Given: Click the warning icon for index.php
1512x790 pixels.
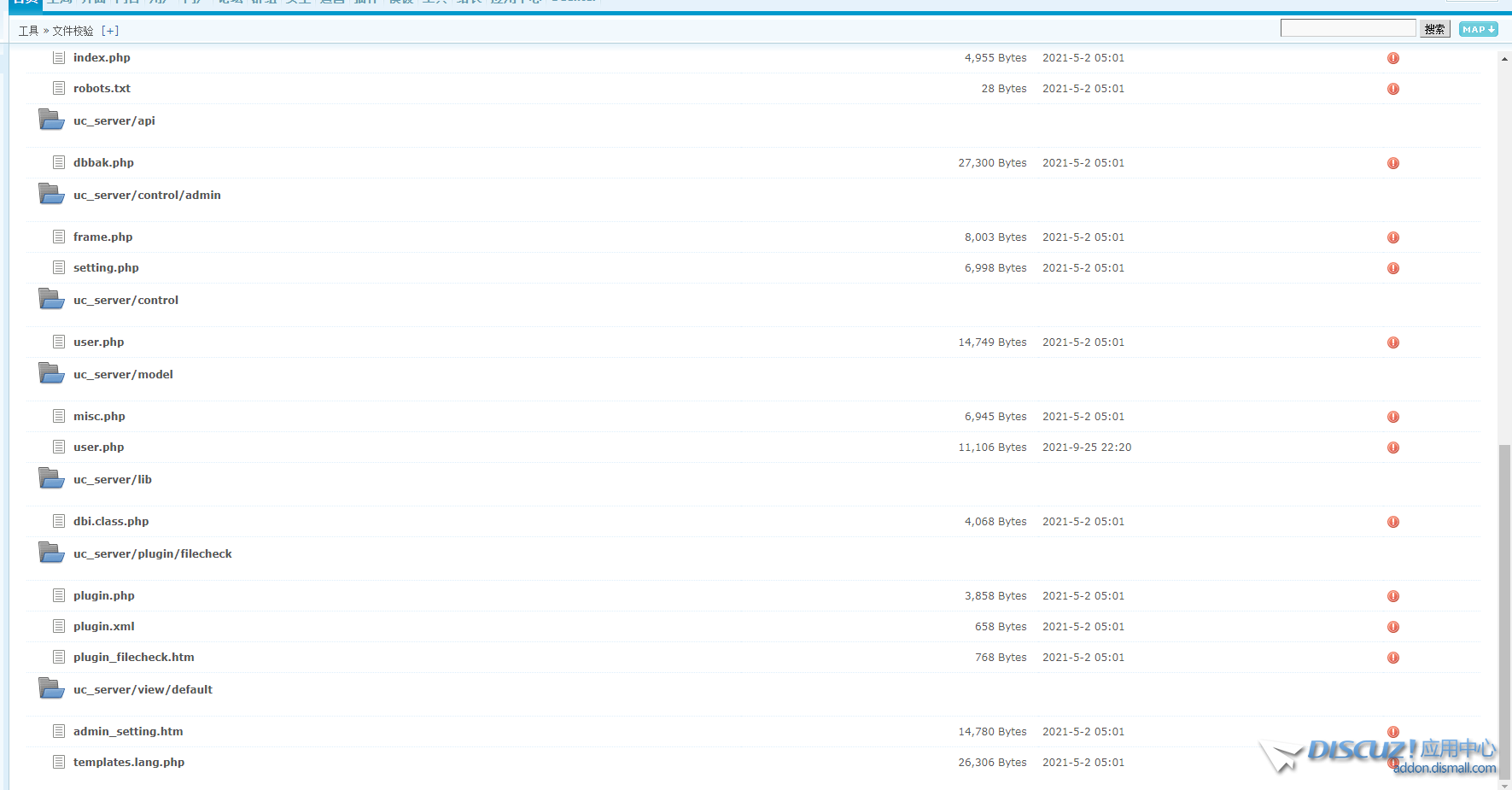Looking at the screenshot, I should [x=1392, y=58].
